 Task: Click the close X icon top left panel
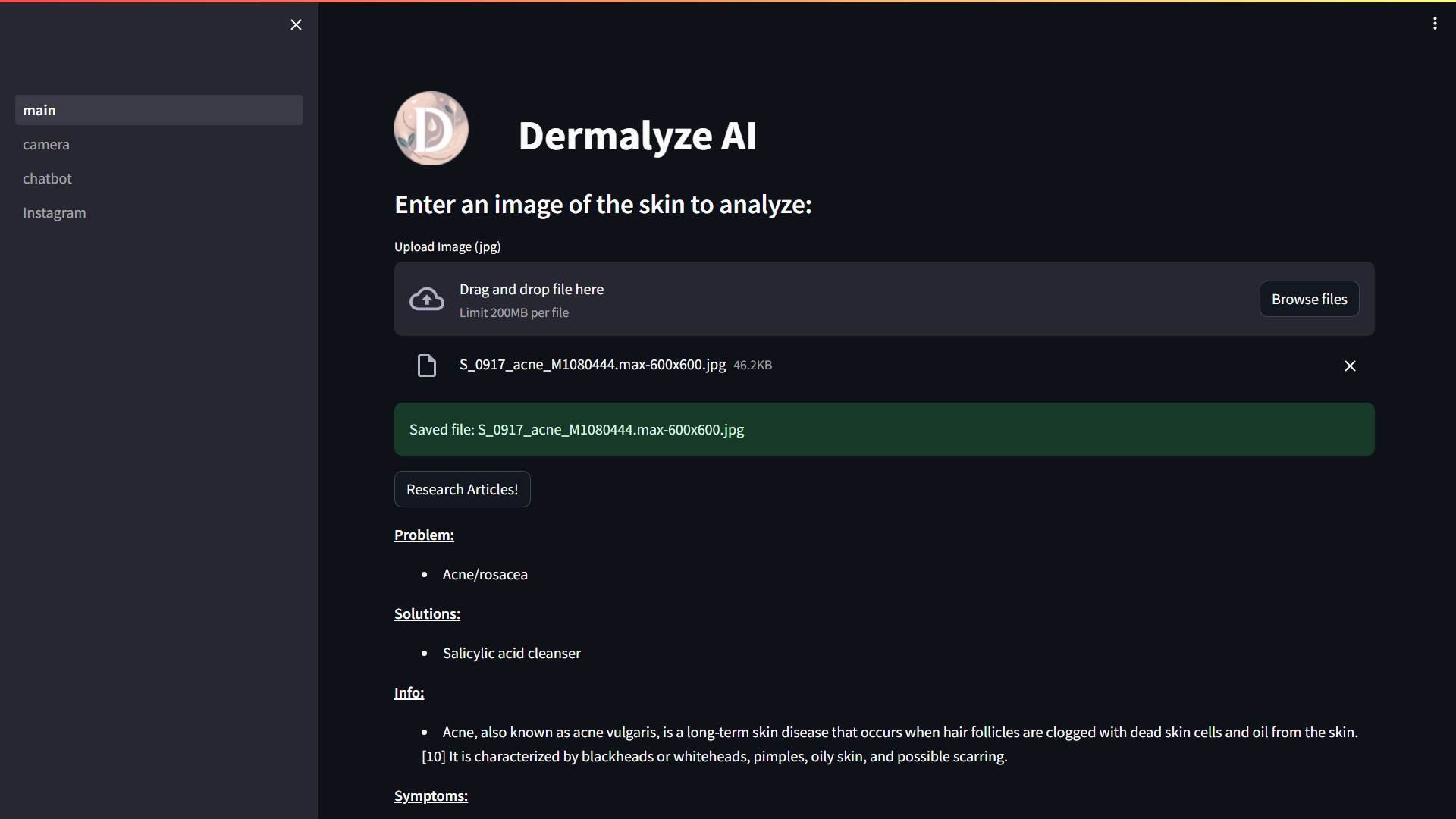[296, 24]
